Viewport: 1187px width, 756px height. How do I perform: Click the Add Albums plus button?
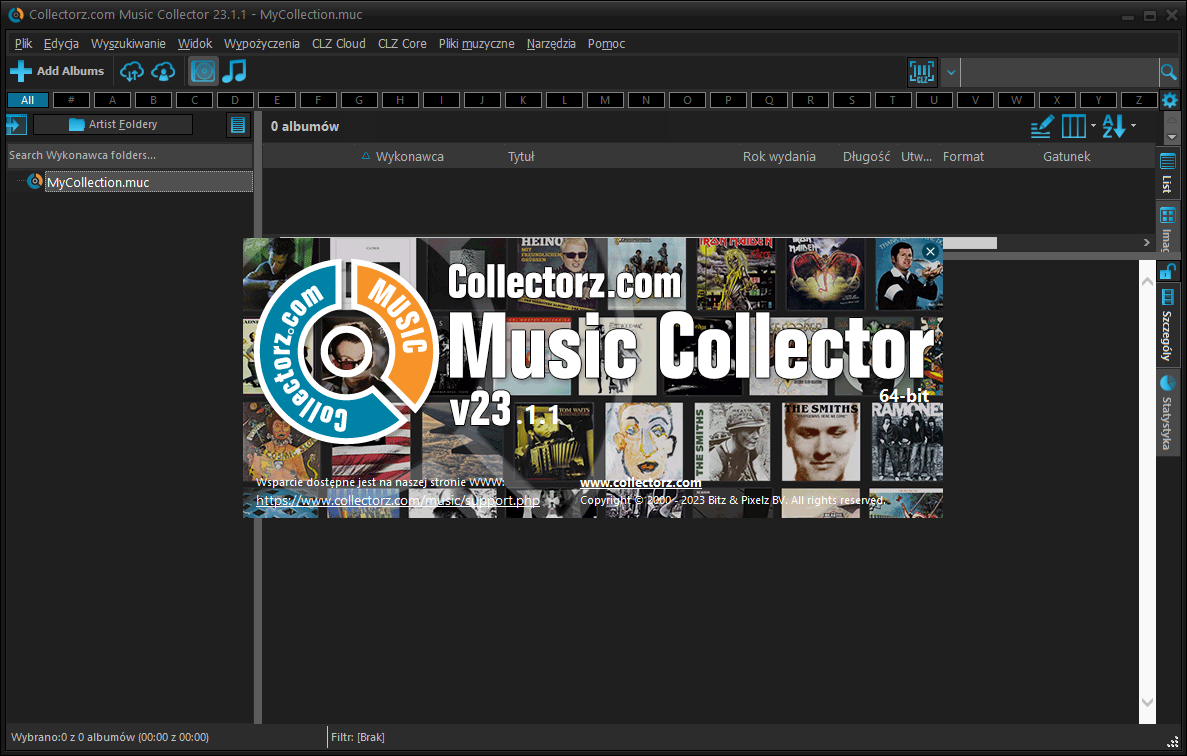point(57,71)
